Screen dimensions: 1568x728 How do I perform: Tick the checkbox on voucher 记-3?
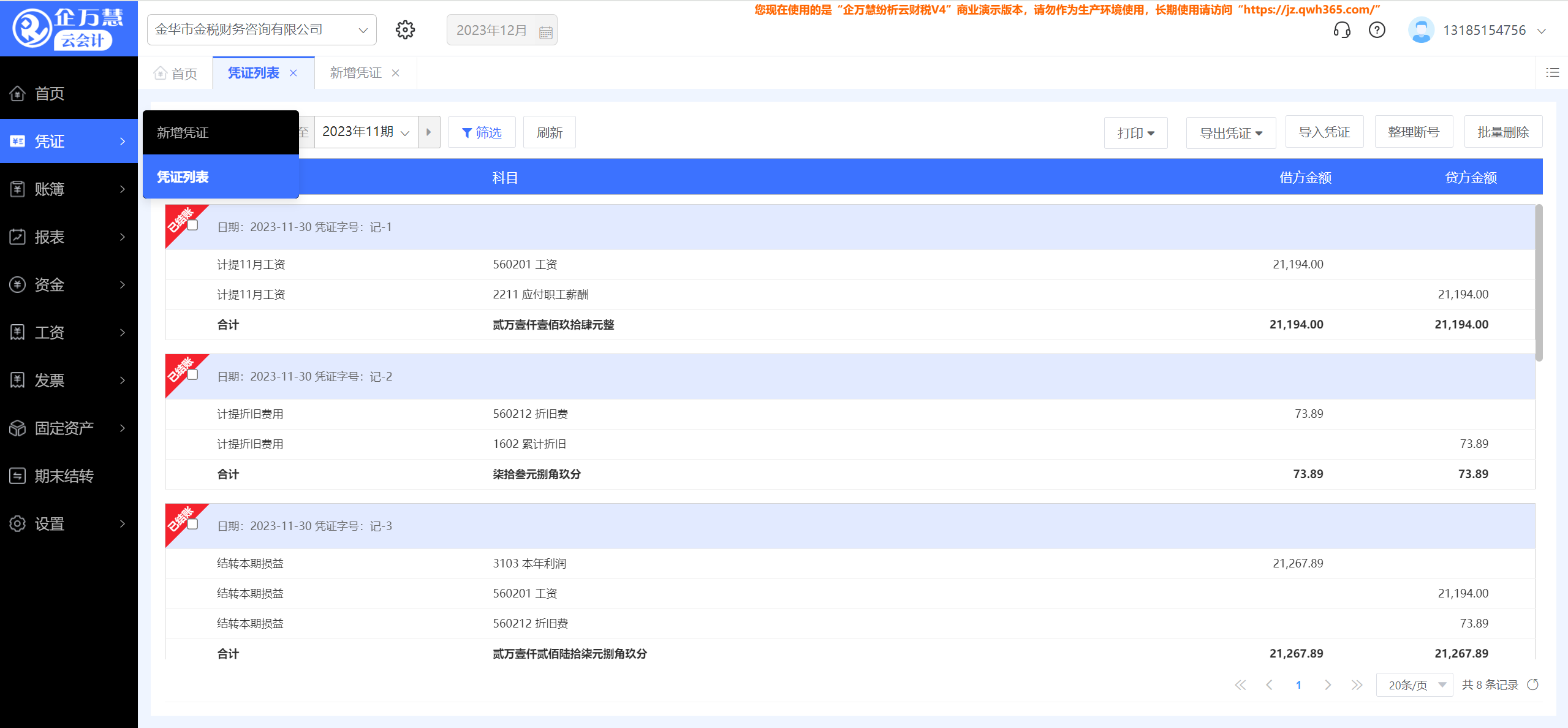(x=193, y=524)
